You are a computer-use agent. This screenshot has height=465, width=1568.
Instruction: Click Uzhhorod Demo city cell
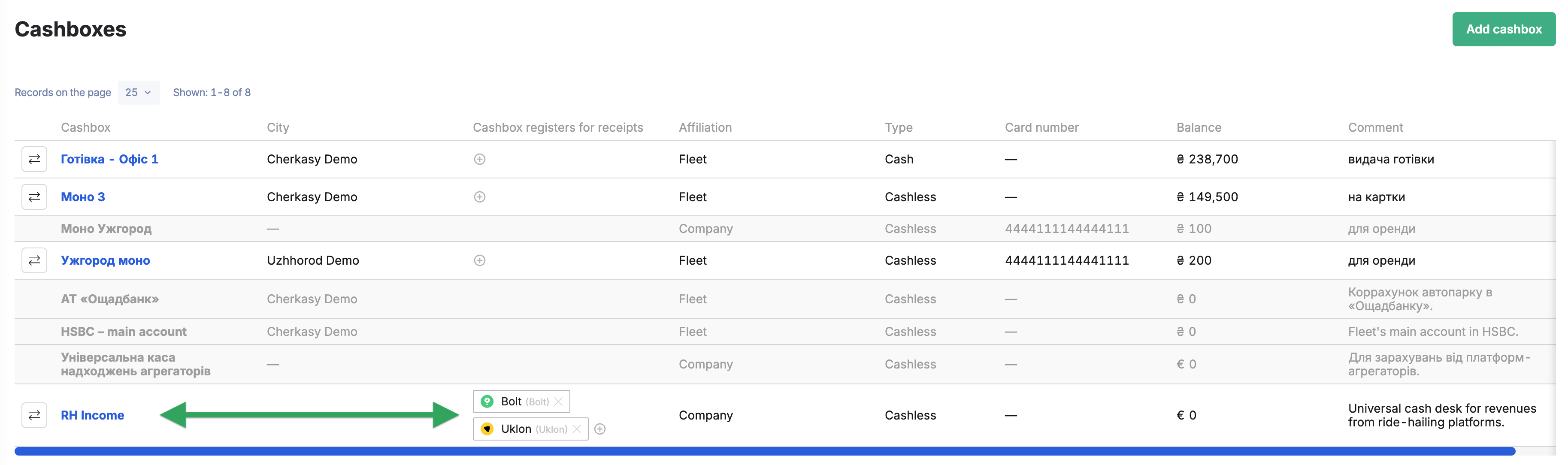coord(313,260)
